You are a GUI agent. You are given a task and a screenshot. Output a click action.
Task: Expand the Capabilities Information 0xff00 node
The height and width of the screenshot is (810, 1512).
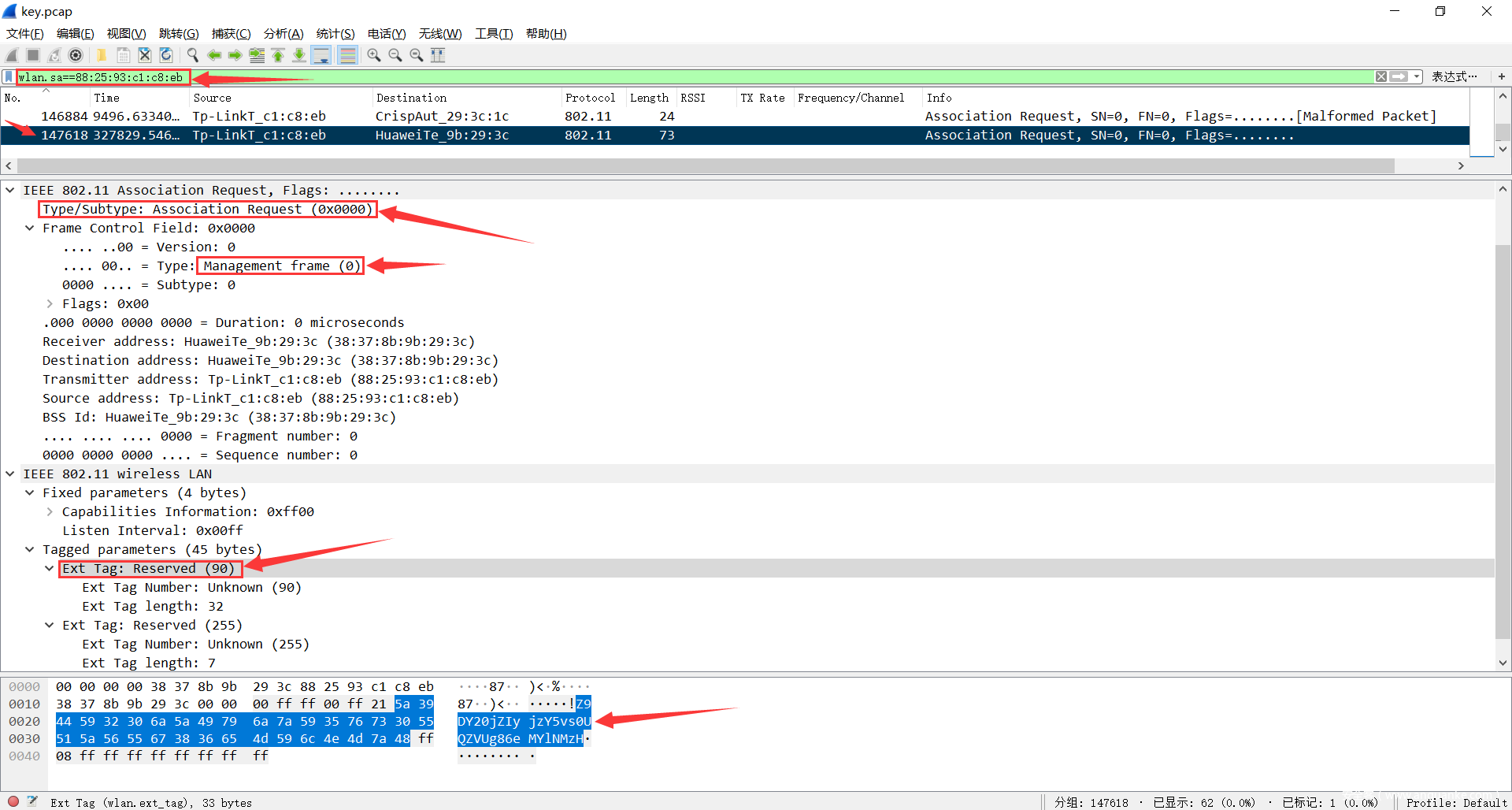(50, 512)
